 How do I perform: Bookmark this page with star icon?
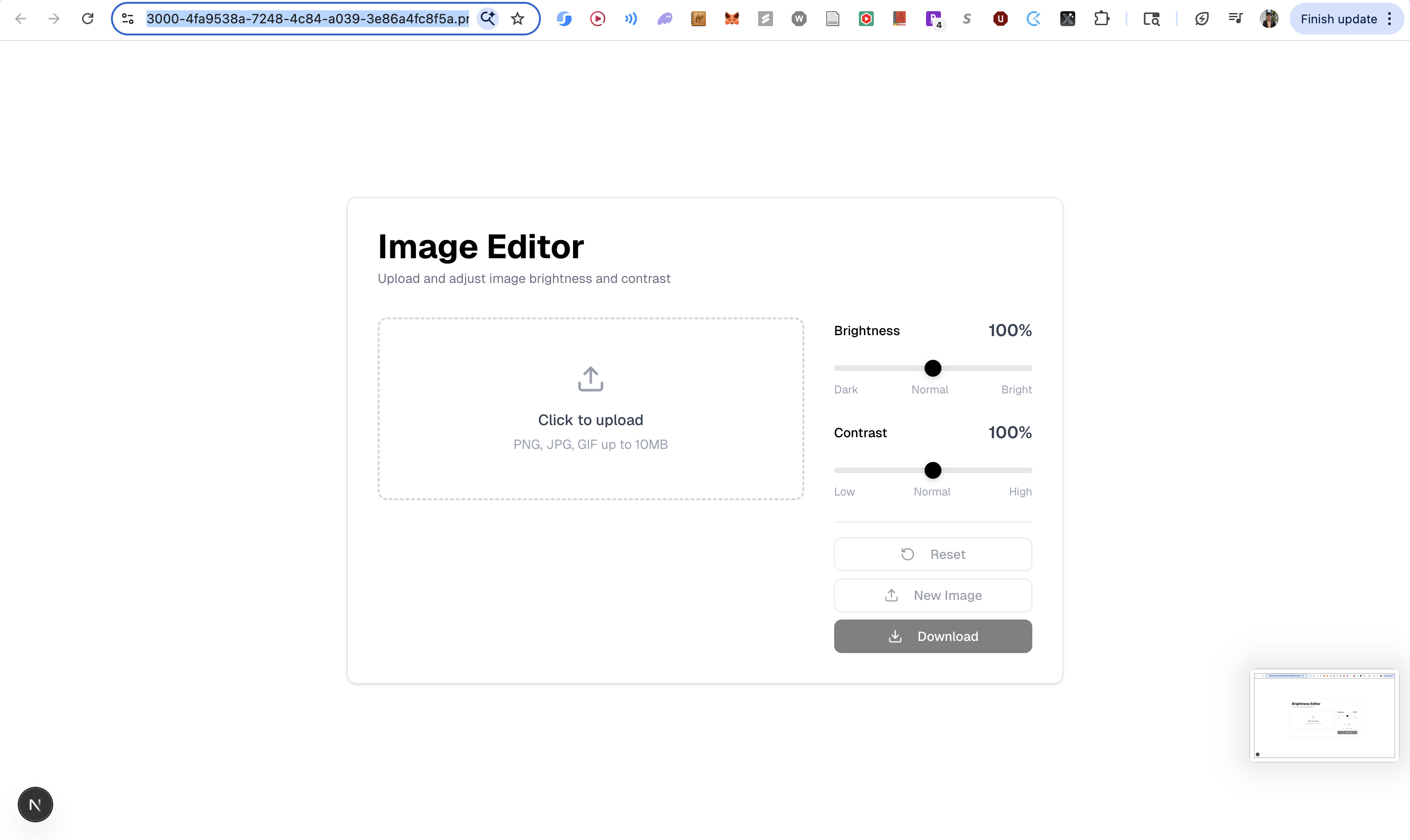click(518, 19)
